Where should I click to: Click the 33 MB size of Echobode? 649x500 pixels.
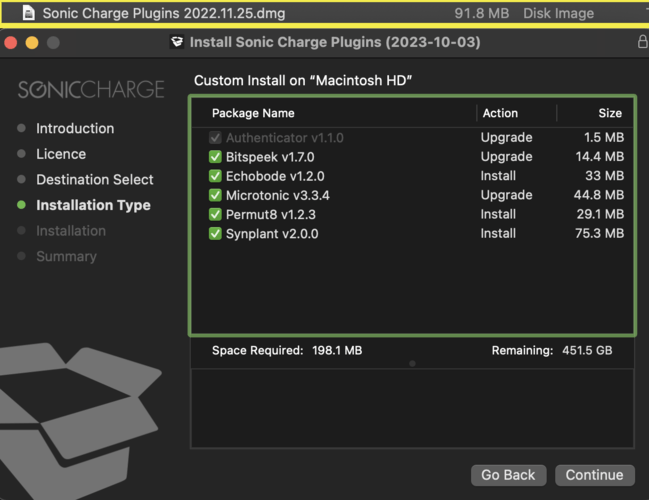click(604, 175)
